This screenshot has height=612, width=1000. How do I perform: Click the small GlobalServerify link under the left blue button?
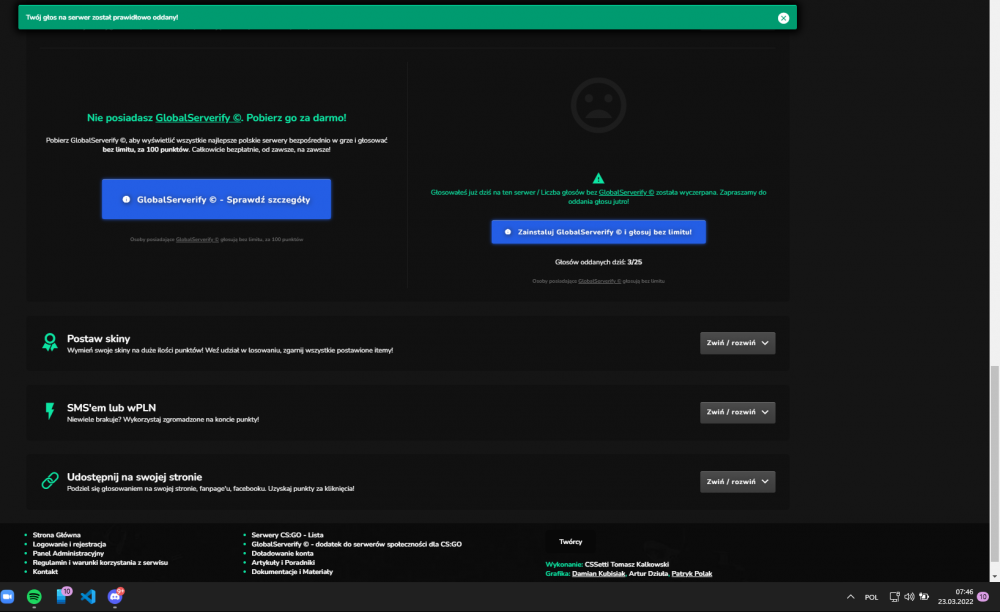197,240
